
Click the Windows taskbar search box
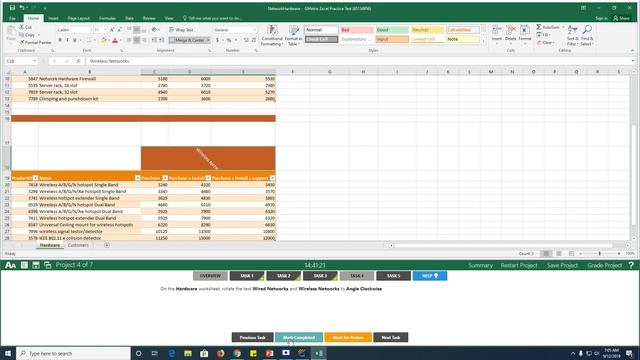coord(73,353)
